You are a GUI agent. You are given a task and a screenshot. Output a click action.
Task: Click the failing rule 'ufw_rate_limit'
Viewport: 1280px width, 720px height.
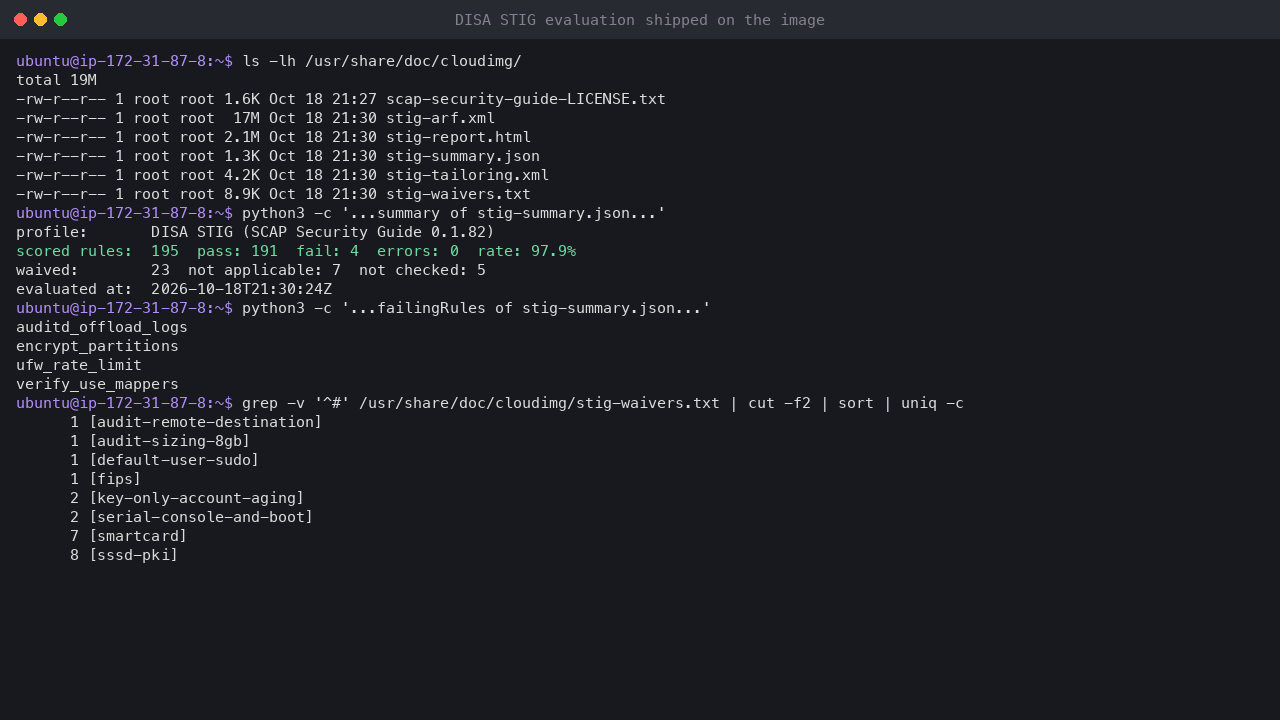click(79, 365)
